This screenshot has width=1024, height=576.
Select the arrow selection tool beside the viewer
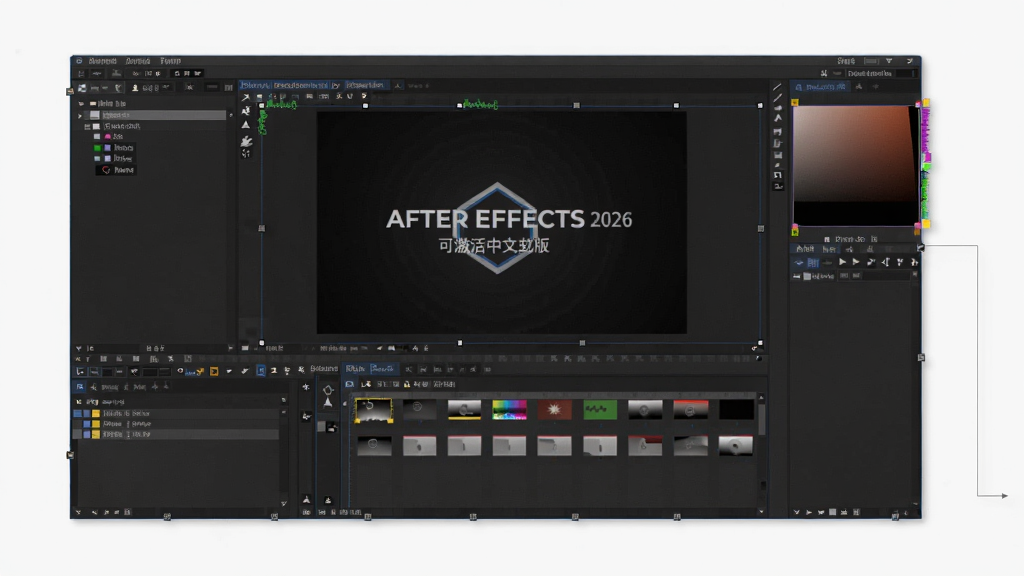246,97
